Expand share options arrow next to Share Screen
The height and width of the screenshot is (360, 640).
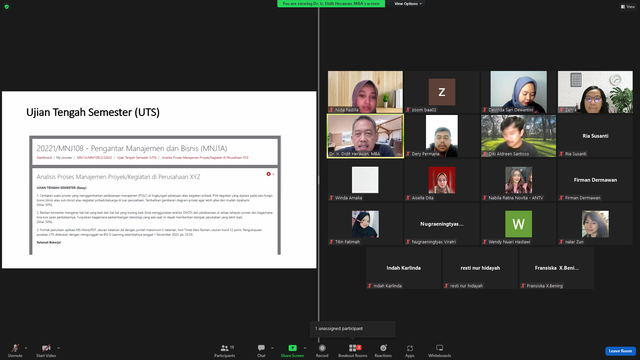304,348
